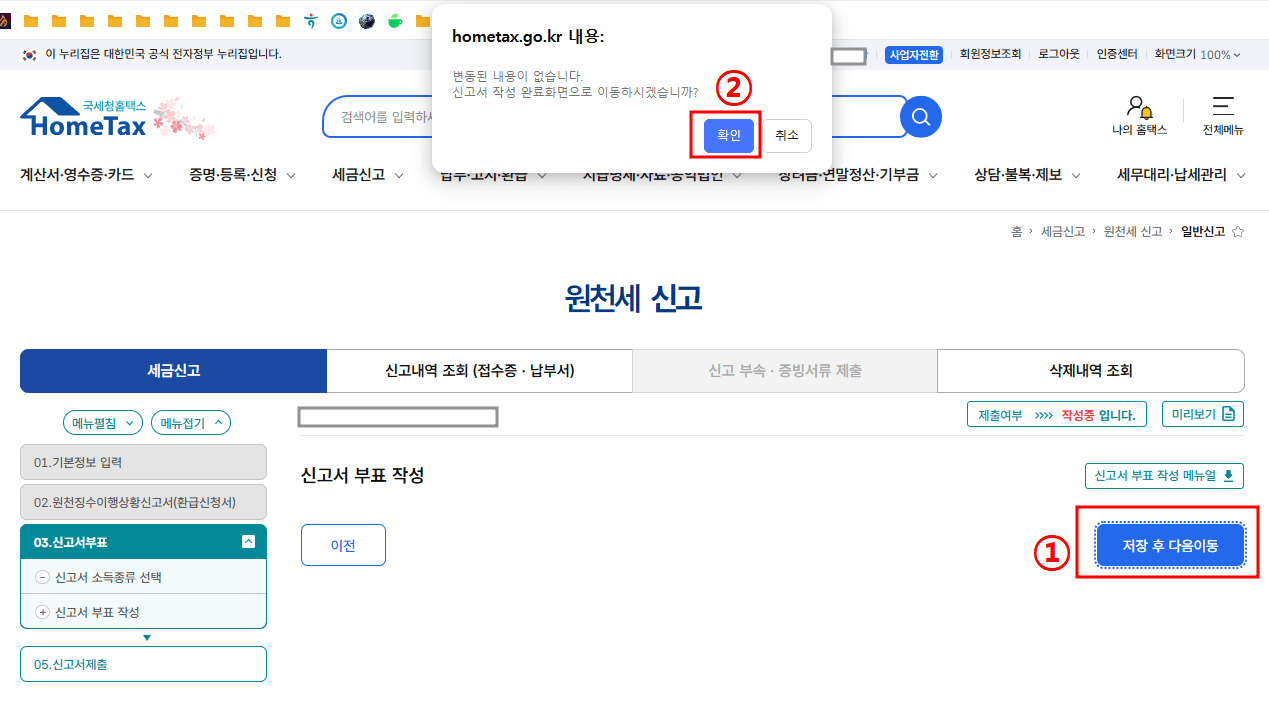Collapse menus with 메뉴접기 control
The image size is (1269, 723).
[x=189, y=422]
